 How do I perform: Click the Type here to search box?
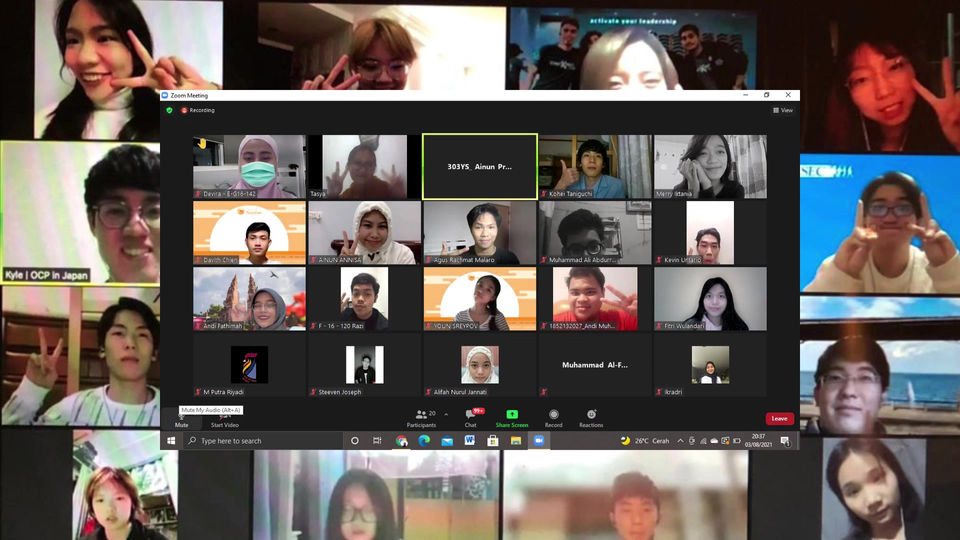(263, 441)
